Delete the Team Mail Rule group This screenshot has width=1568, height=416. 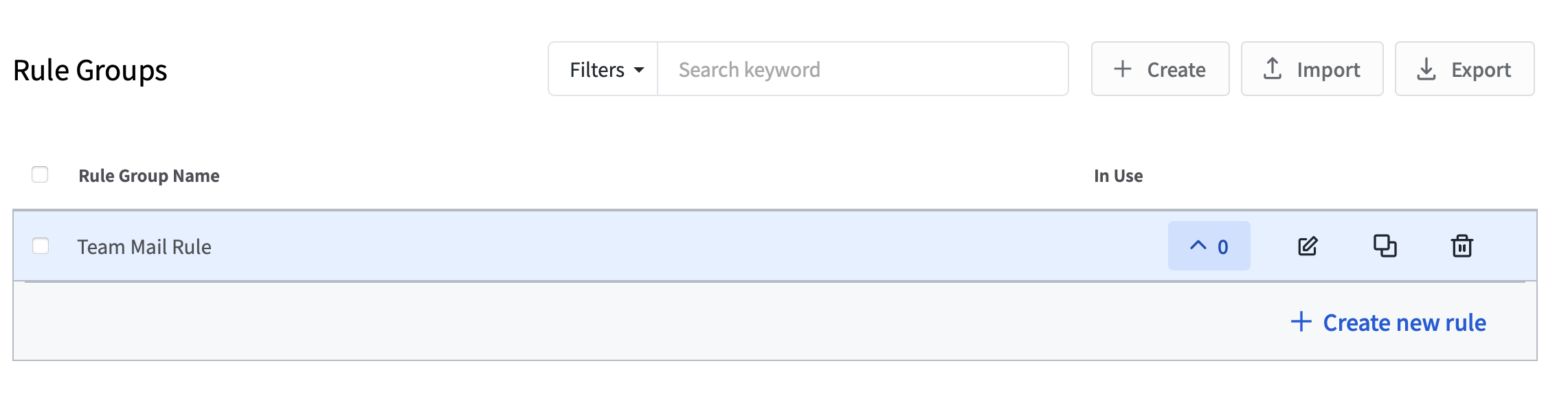(x=1461, y=246)
